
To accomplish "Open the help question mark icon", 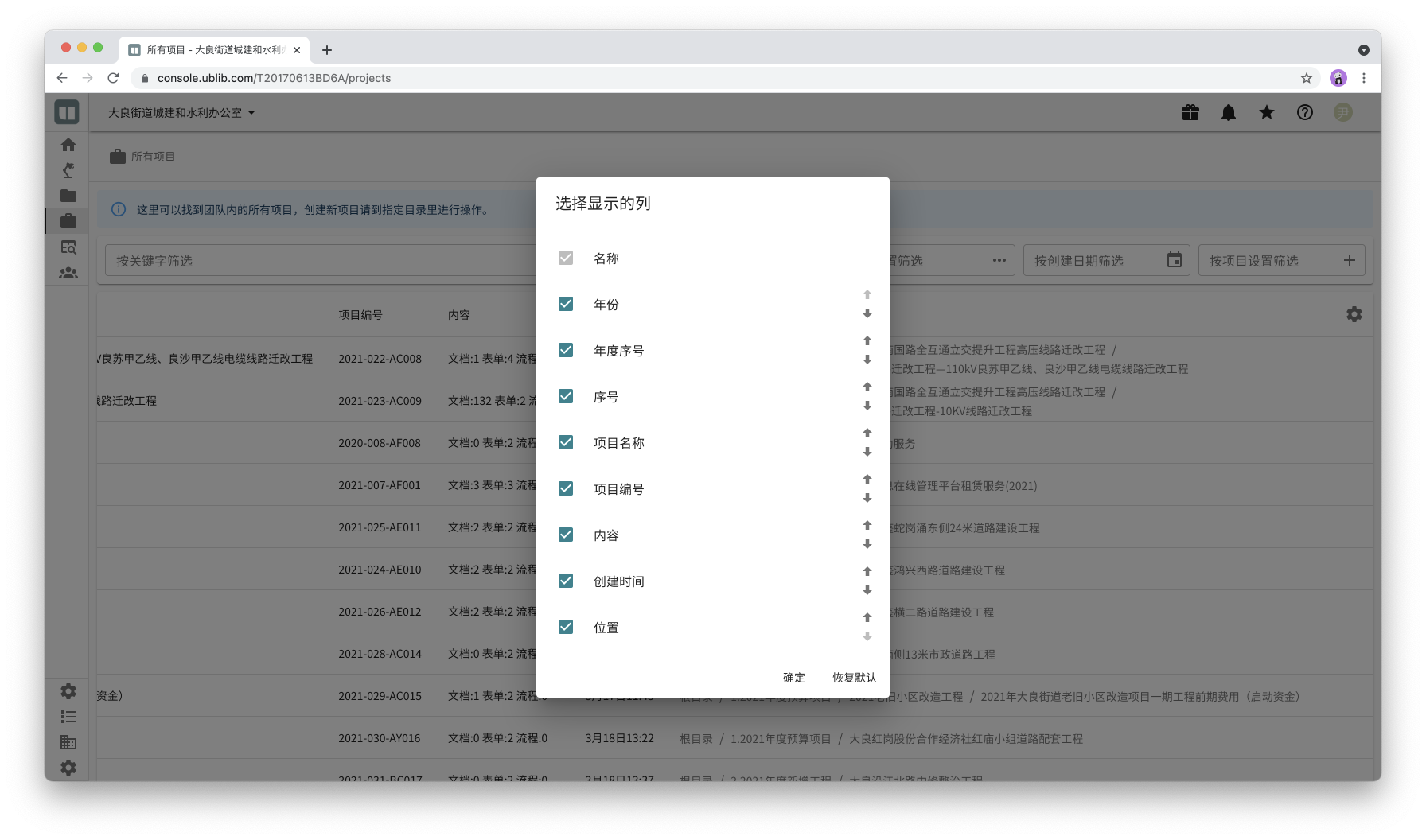I will [1304, 113].
